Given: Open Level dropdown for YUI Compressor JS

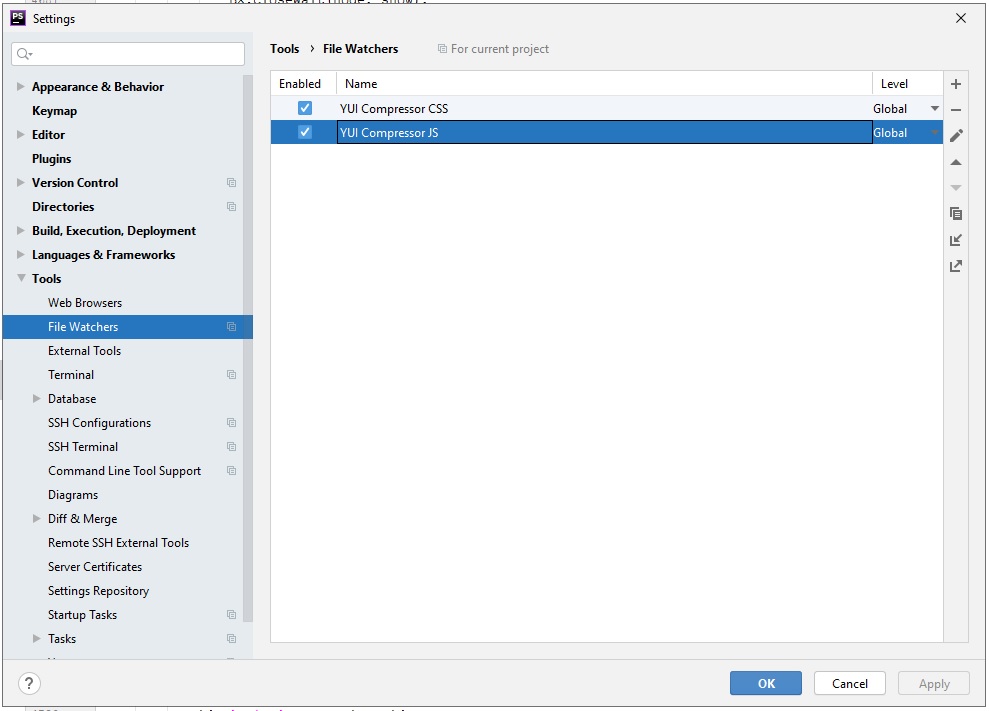Looking at the screenshot, I should [934, 132].
